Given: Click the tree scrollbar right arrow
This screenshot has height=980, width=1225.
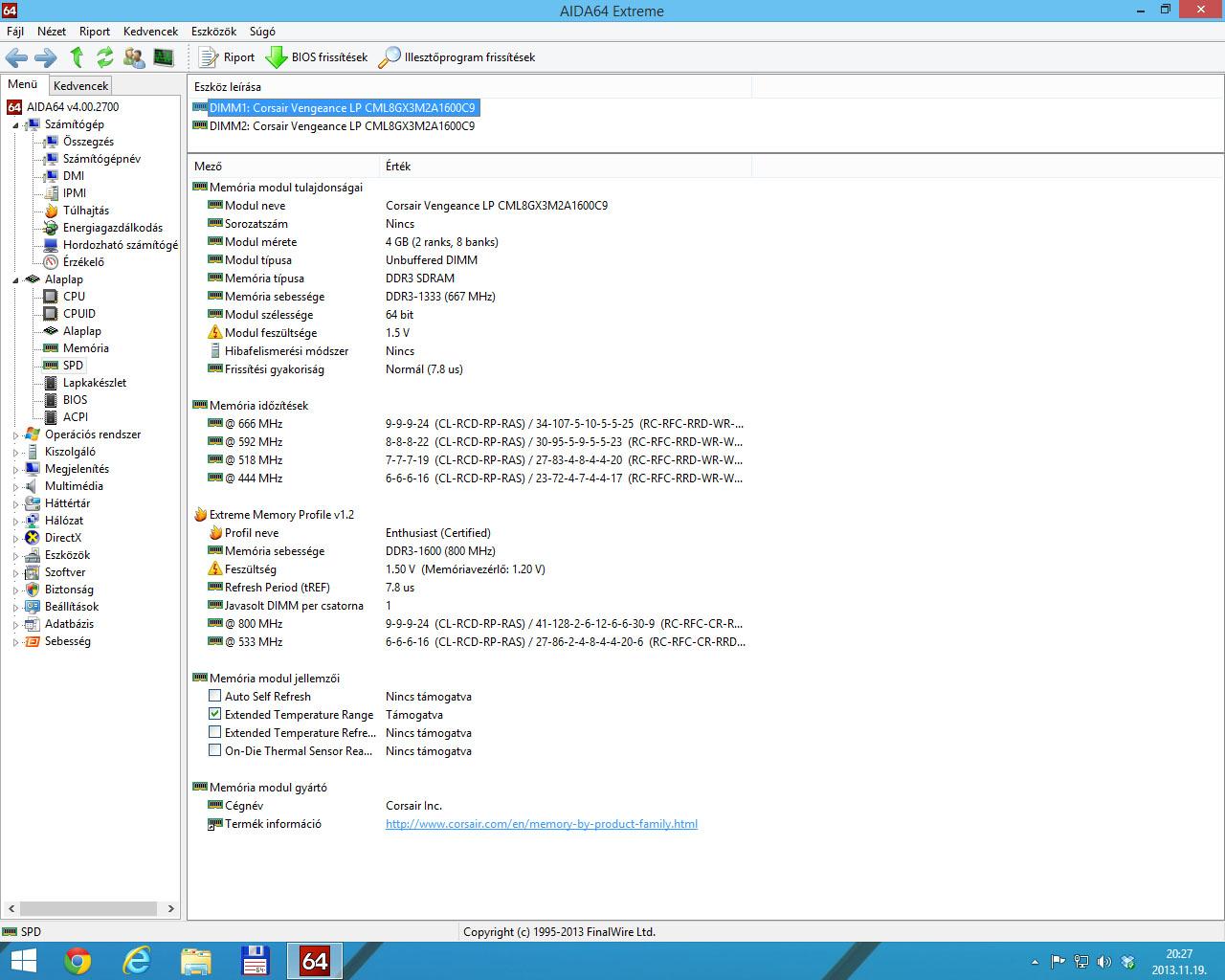Looking at the screenshot, I should (171, 909).
